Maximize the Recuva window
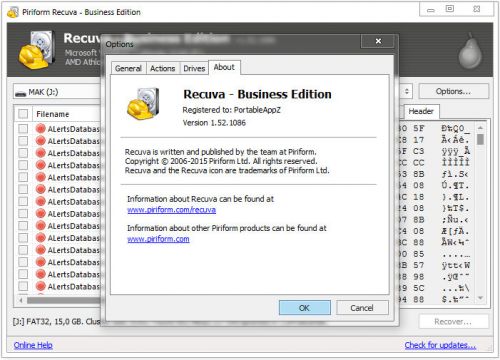Viewport: 500px width, 360px height. point(450,9)
